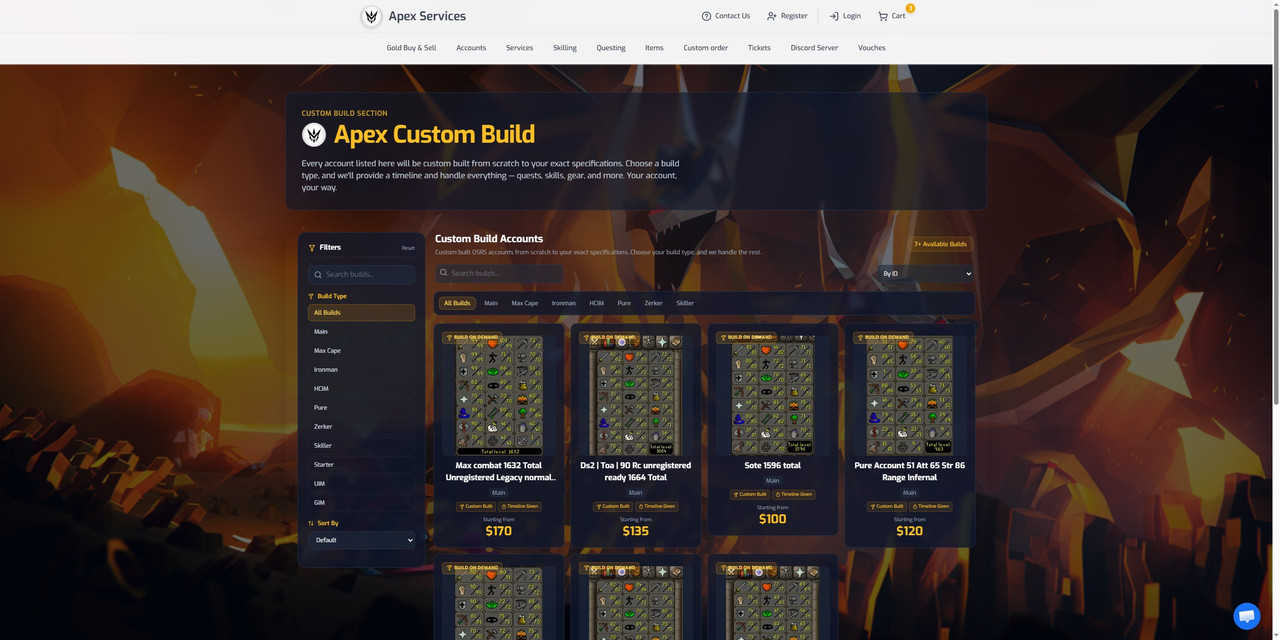1280x640 pixels.
Task: Open Sote 1596 total account thumbnail
Action: pyautogui.click(x=772, y=395)
